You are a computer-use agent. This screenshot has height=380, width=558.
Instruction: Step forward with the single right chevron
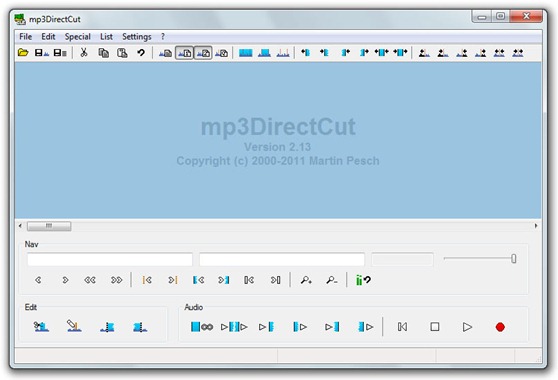click(65, 280)
